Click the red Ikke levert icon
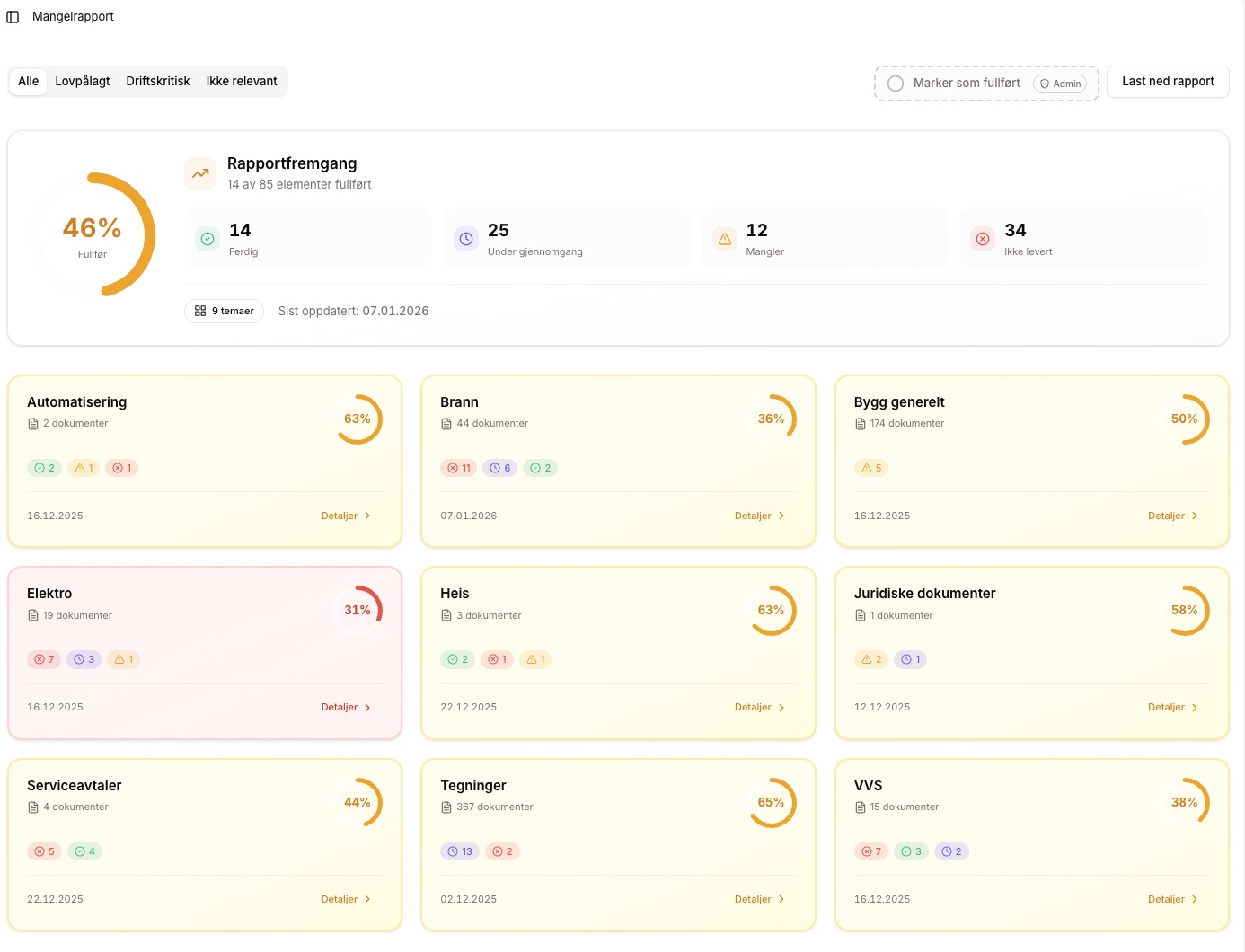 tap(983, 239)
